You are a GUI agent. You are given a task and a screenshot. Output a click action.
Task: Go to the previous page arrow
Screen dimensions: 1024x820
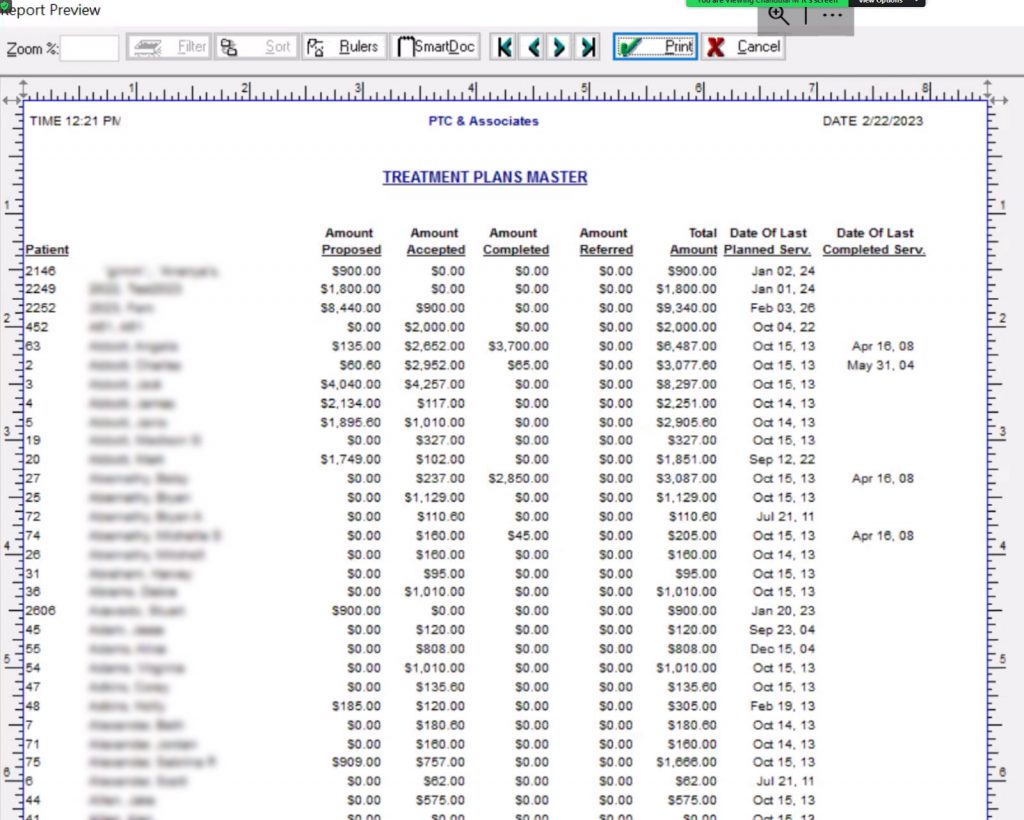click(x=533, y=47)
